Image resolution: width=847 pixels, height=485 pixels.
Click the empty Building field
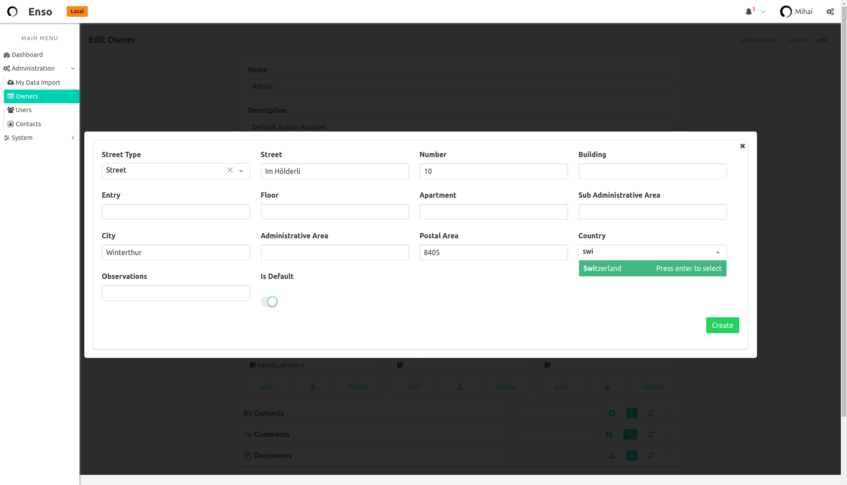click(x=652, y=171)
